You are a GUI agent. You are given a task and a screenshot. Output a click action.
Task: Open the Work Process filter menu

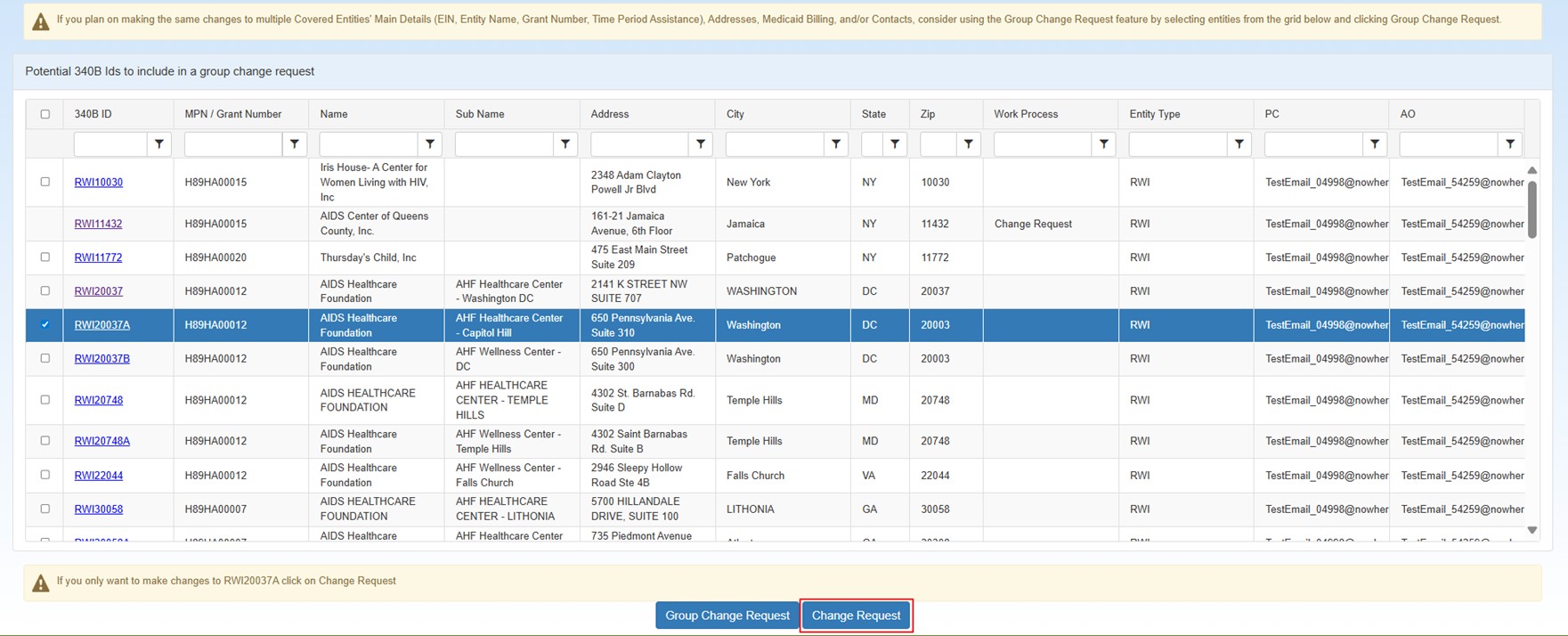(1104, 144)
